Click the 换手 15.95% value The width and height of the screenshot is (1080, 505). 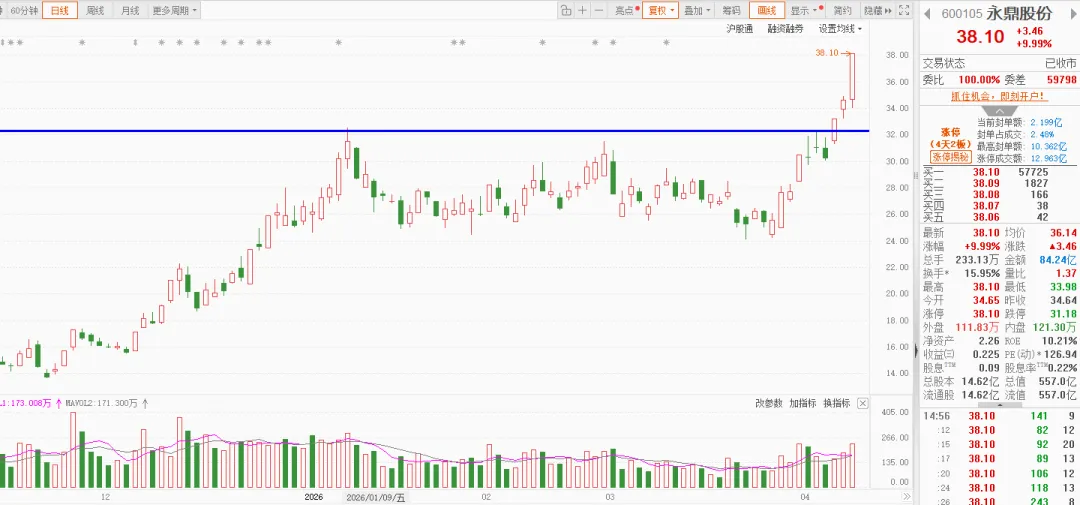coord(980,273)
